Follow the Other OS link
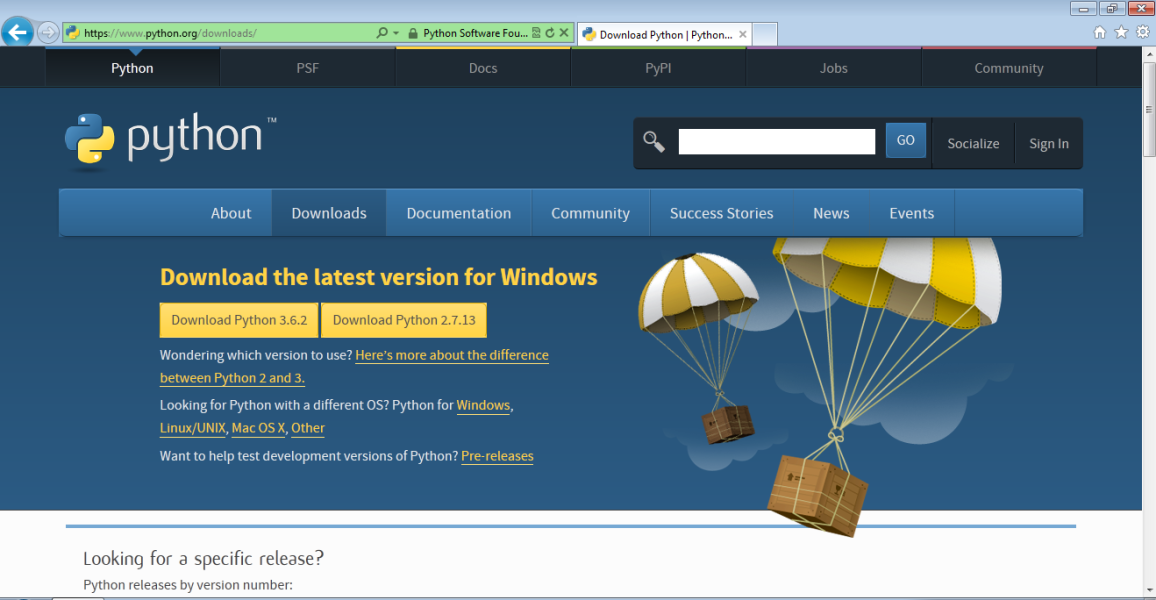The width and height of the screenshot is (1156, 600). pyautogui.click(x=307, y=428)
